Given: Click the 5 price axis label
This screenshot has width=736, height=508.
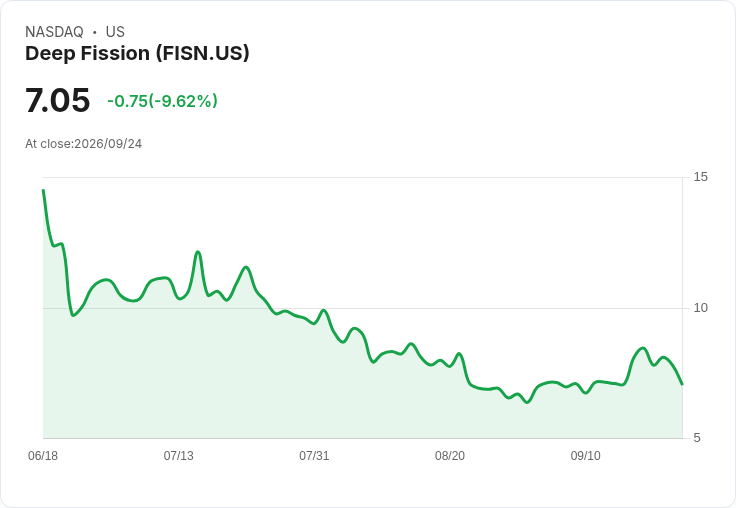Looking at the screenshot, I should [x=697, y=438].
